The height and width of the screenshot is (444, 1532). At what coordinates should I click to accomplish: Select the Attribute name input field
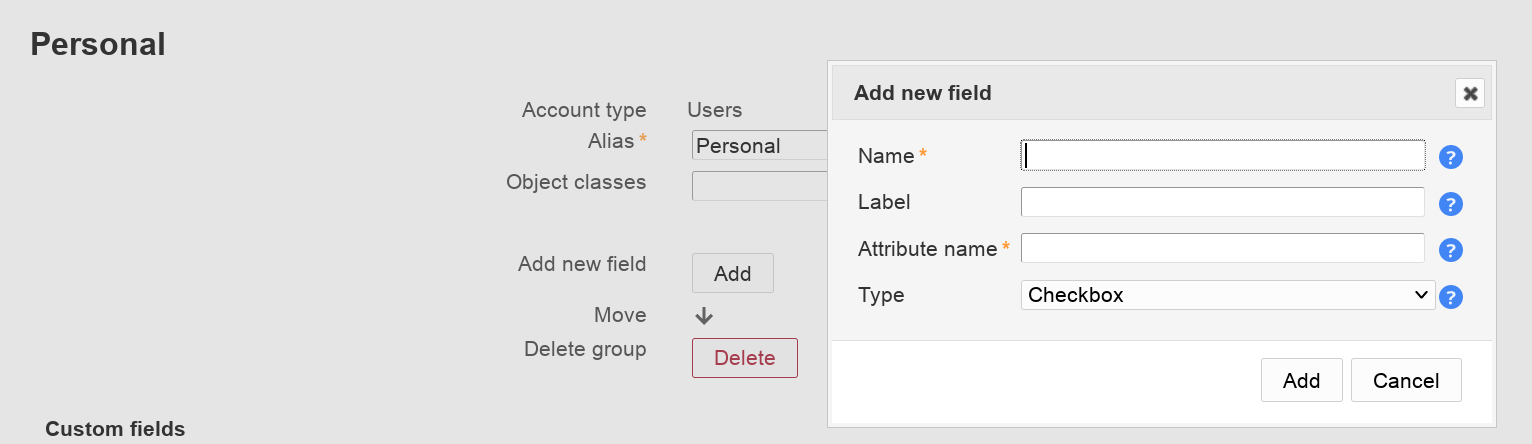click(x=1222, y=248)
